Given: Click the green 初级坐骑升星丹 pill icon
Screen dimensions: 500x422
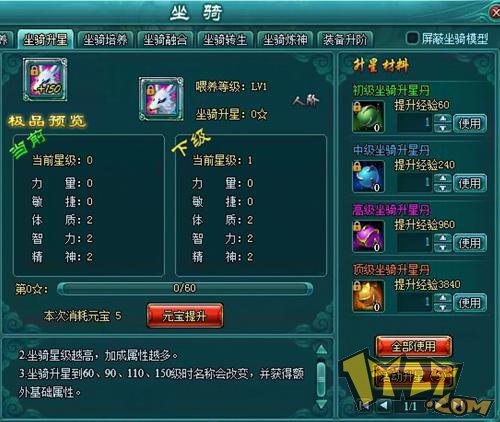Looking at the screenshot, I should tap(368, 117).
